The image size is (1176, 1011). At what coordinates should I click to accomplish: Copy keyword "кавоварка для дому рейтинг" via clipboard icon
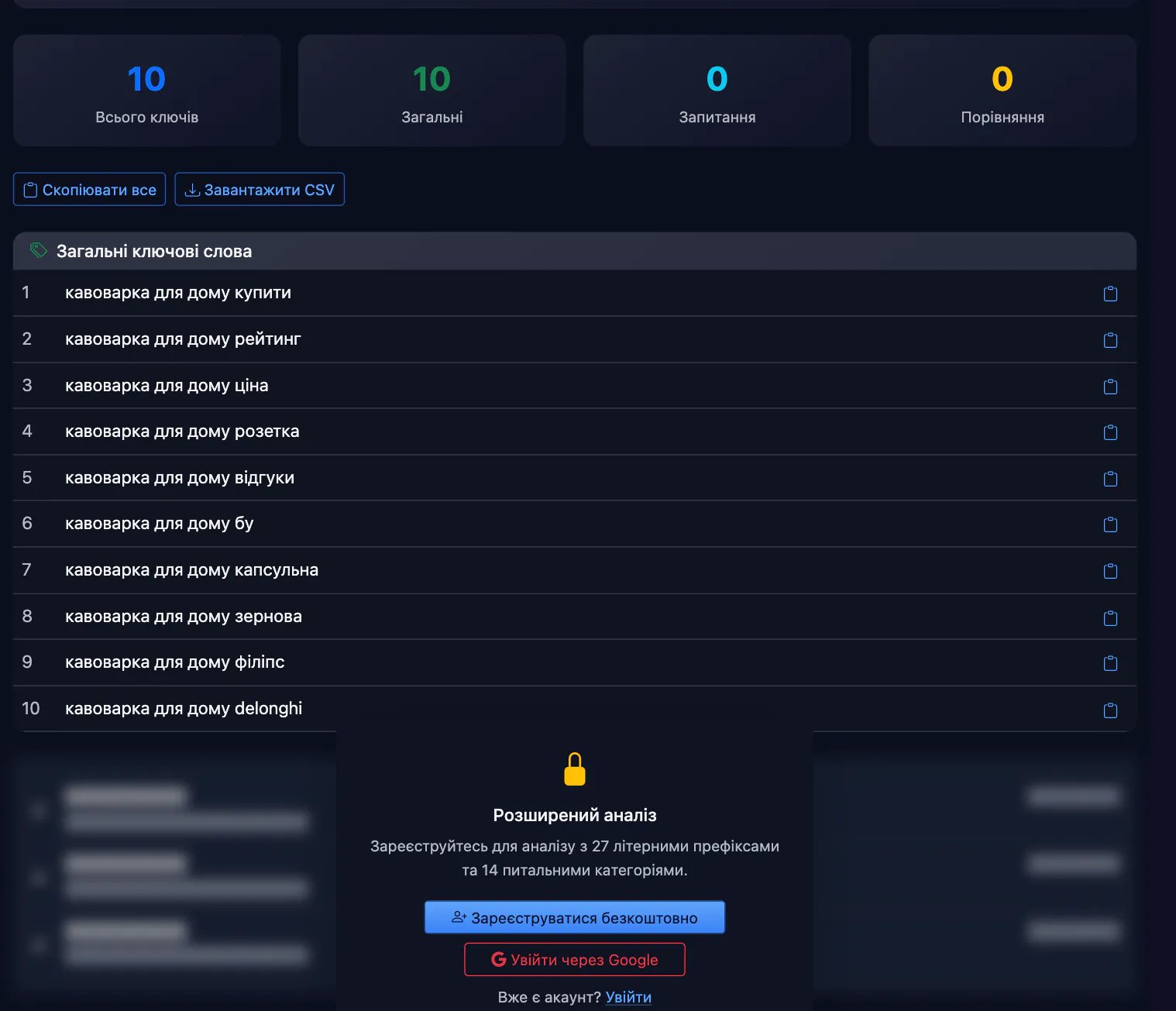click(x=1110, y=340)
